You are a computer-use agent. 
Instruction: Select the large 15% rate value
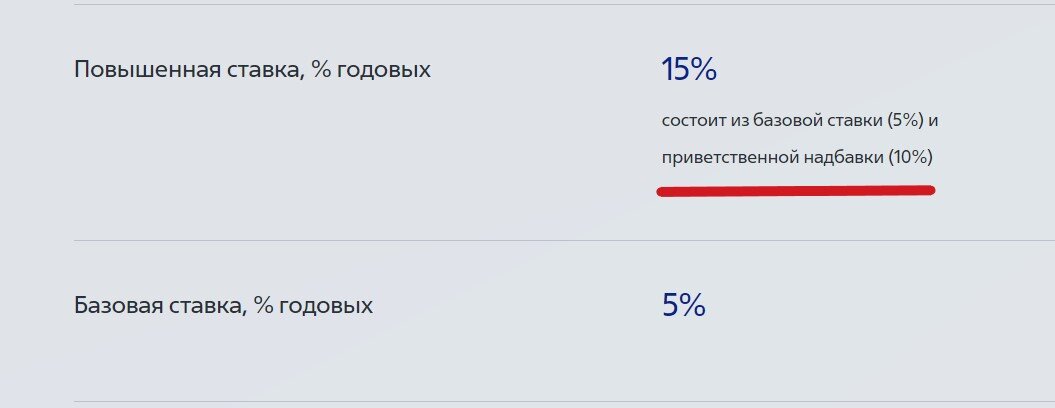tap(690, 69)
